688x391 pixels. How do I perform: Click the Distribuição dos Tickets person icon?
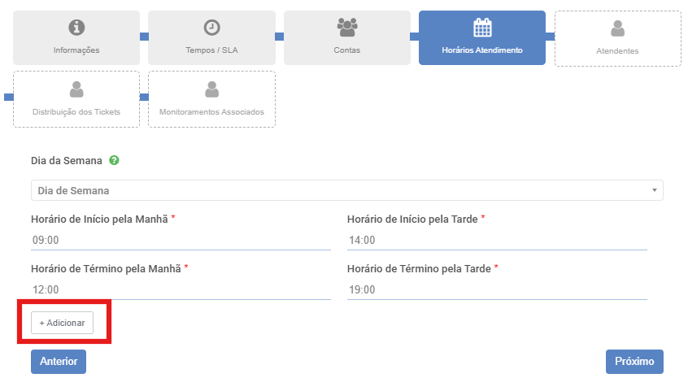pos(76,90)
